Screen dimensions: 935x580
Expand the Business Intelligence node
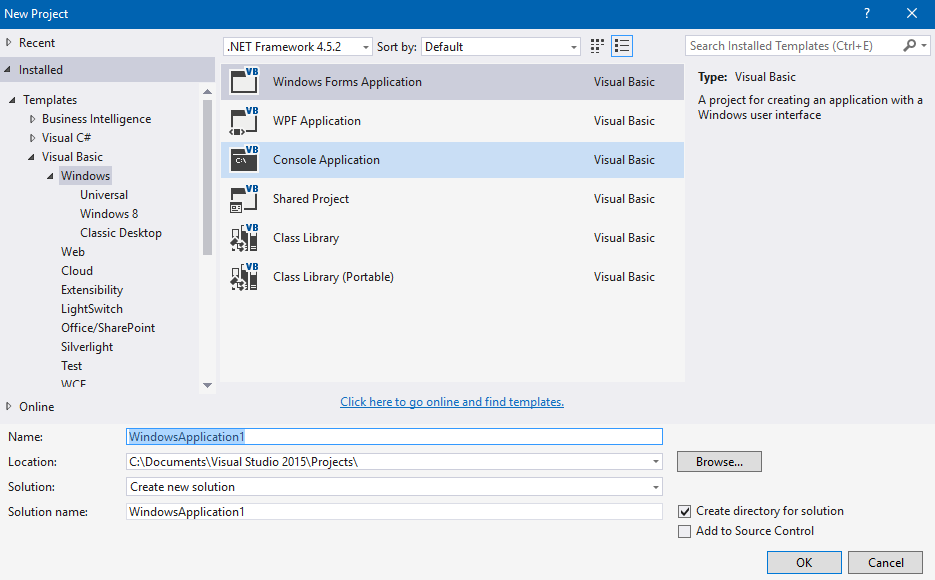point(32,119)
